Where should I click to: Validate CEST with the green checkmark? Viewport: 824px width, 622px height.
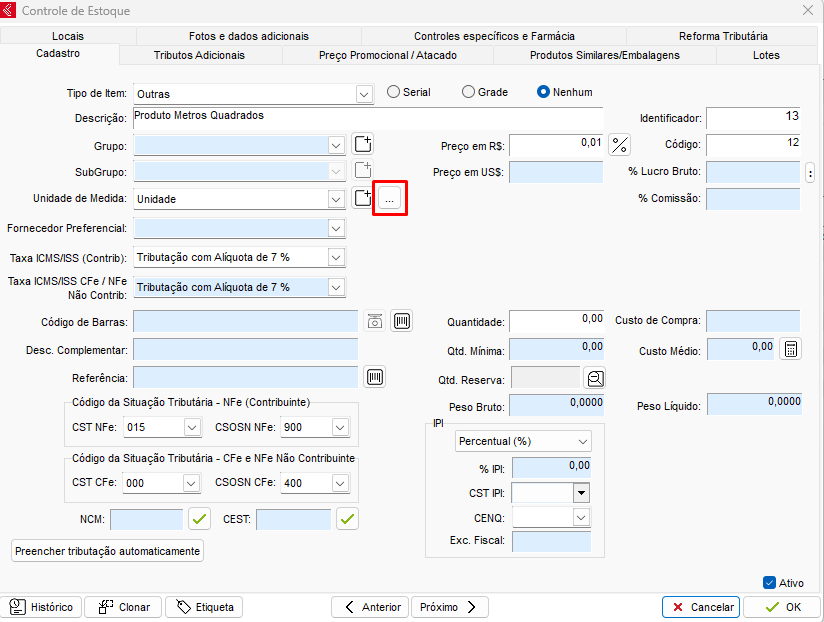(x=347, y=519)
